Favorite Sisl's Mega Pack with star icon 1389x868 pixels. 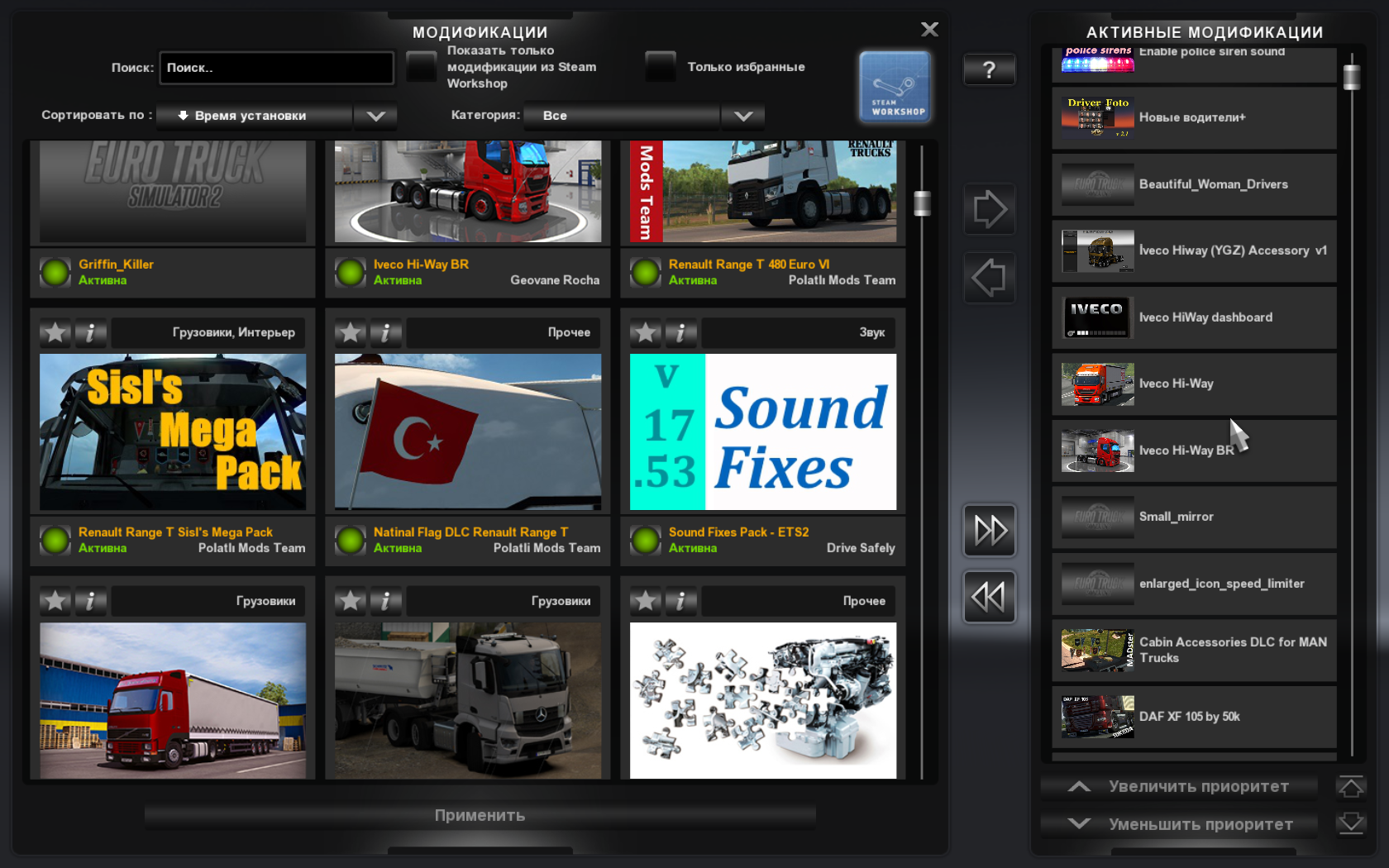coord(55,333)
